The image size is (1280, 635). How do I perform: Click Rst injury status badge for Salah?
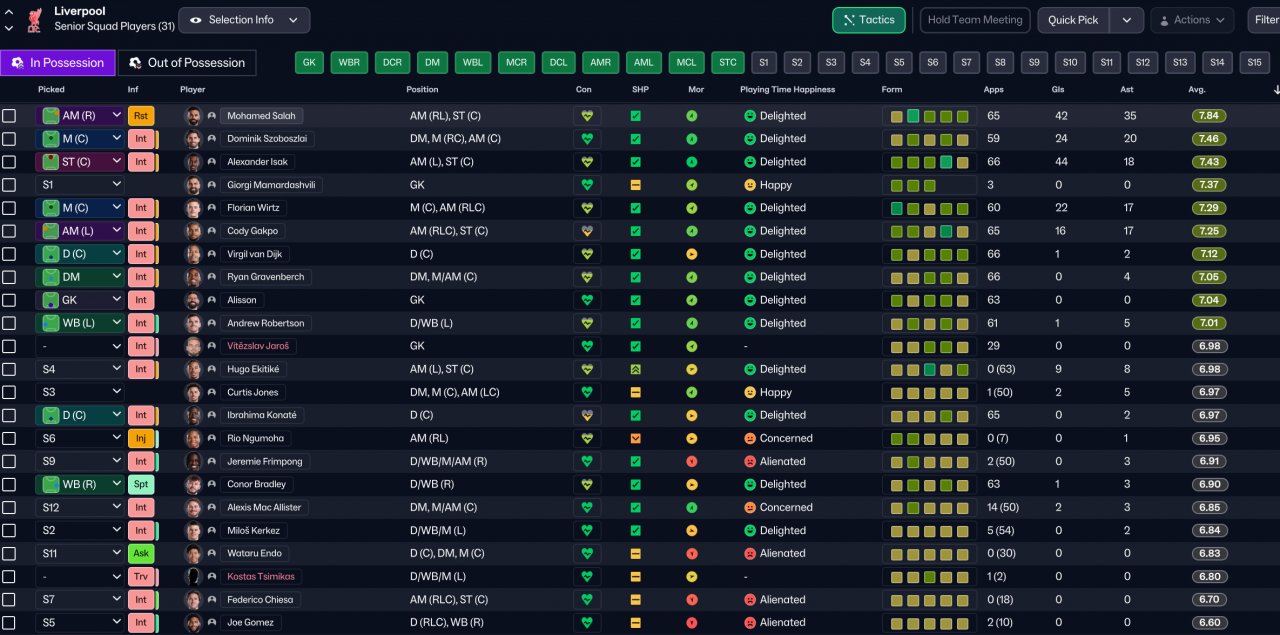click(141, 116)
